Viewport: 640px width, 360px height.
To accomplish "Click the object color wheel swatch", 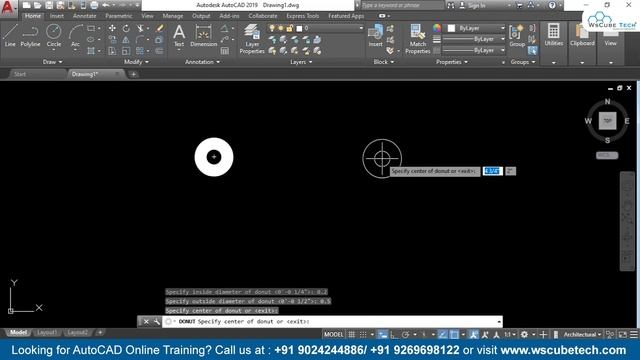I will (x=437, y=28).
